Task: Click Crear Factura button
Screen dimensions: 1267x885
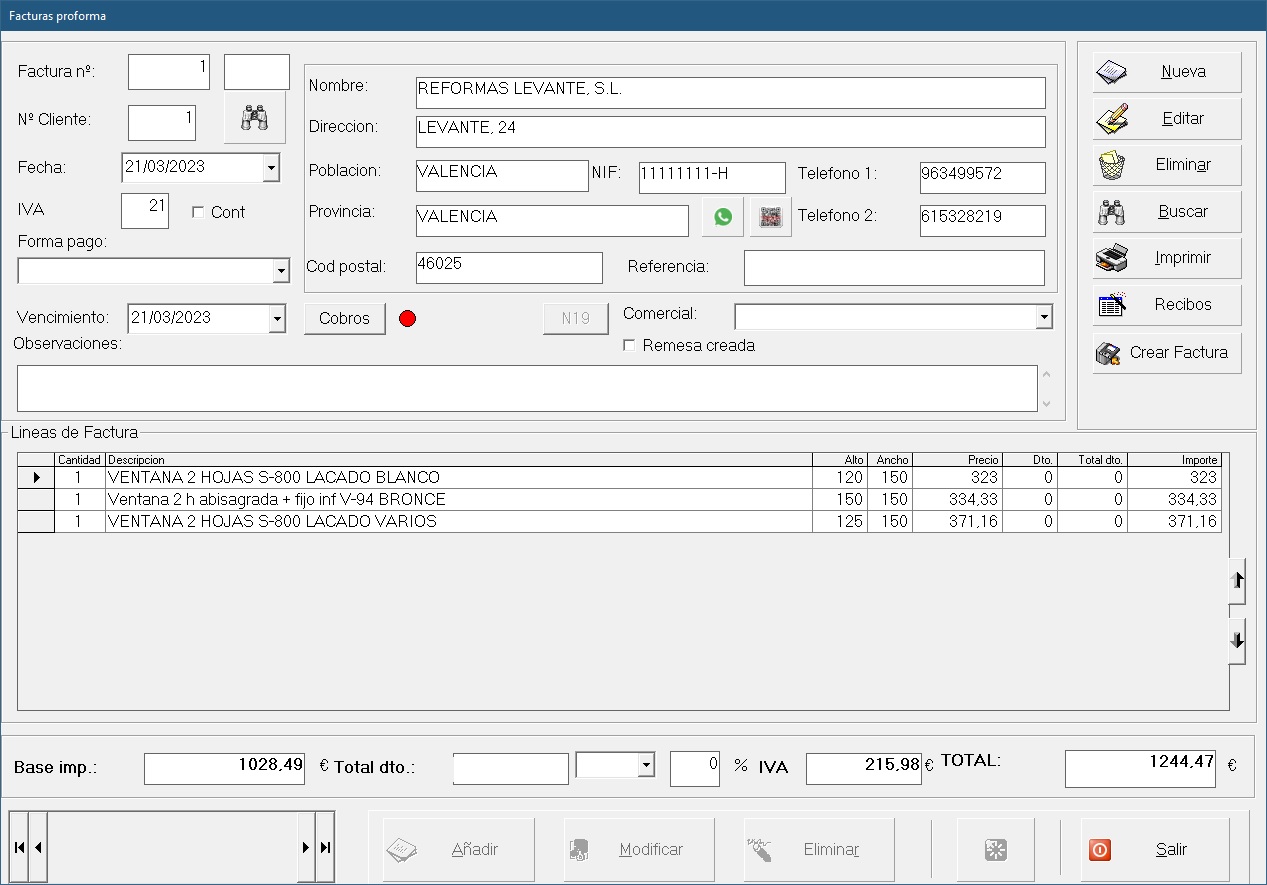Action: (1167, 353)
